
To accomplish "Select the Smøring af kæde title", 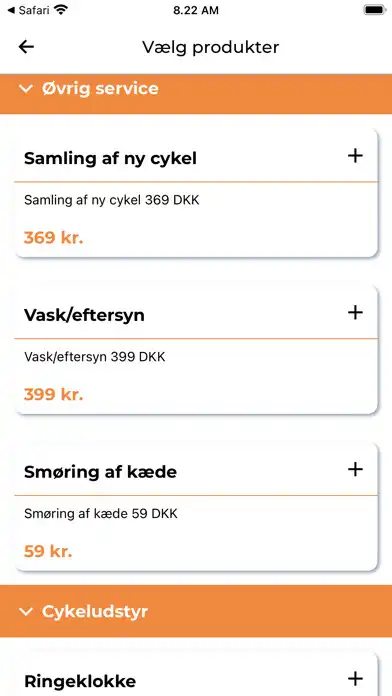I will [x=100, y=471].
